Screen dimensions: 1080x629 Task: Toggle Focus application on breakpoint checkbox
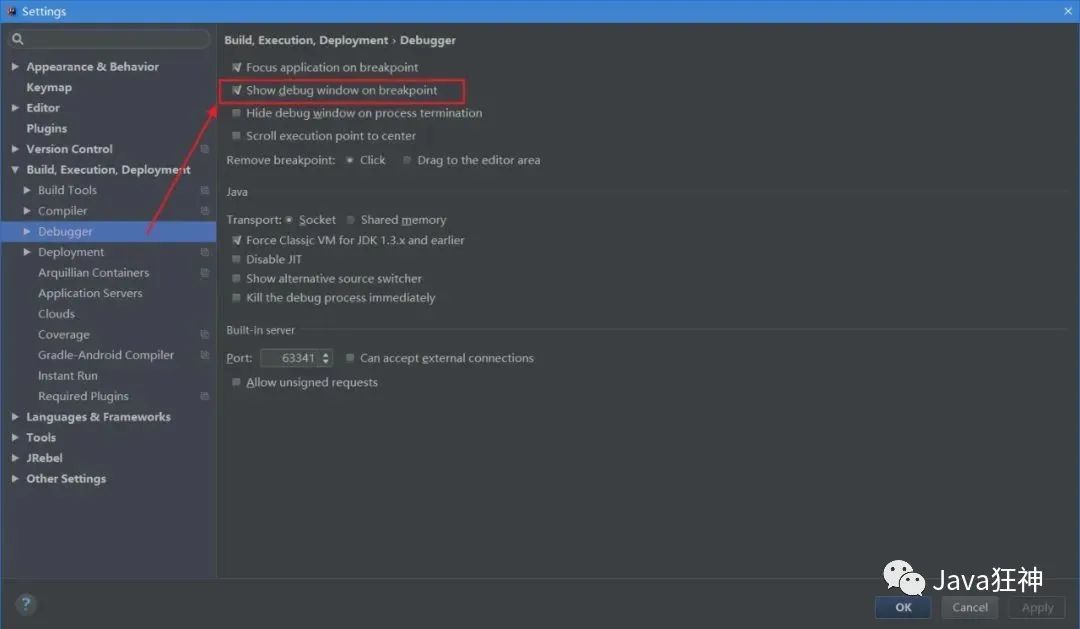pos(236,68)
